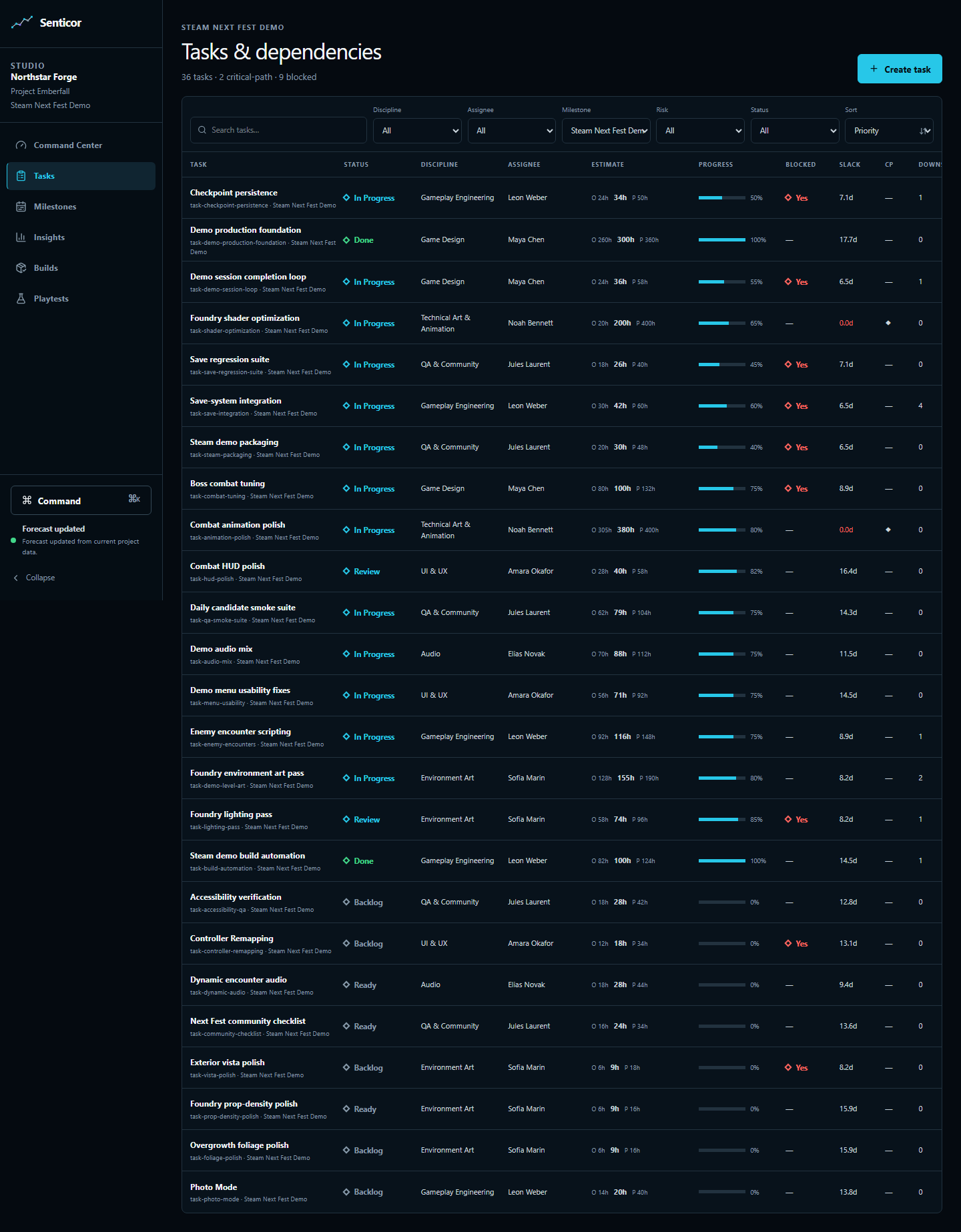Click blocked diamond icon for Boss combat tuning
The width and height of the screenshot is (961, 1232).
pyautogui.click(x=788, y=488)
